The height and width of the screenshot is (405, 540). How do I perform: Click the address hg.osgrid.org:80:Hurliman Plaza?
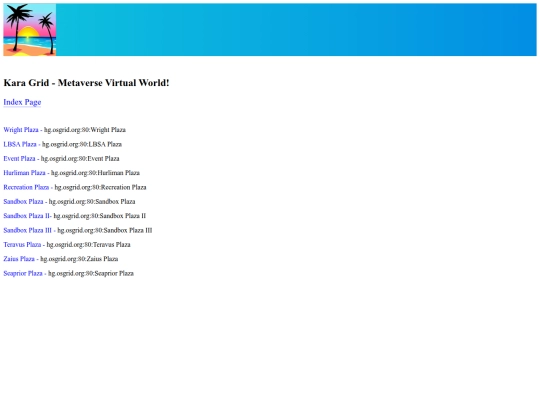pyautogui.click(x=95, y=173)
